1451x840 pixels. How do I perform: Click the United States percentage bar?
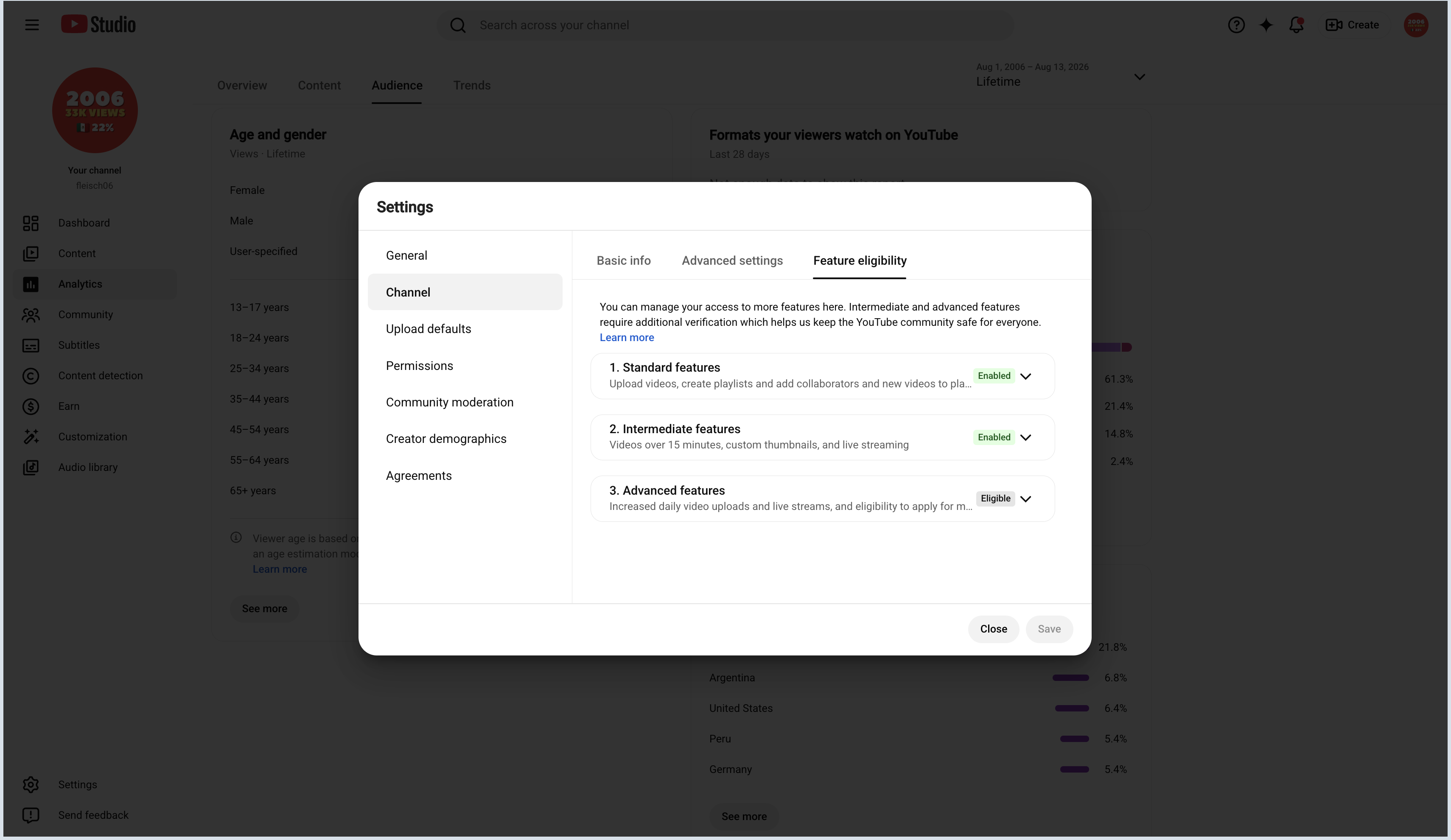click(1072, 708)
